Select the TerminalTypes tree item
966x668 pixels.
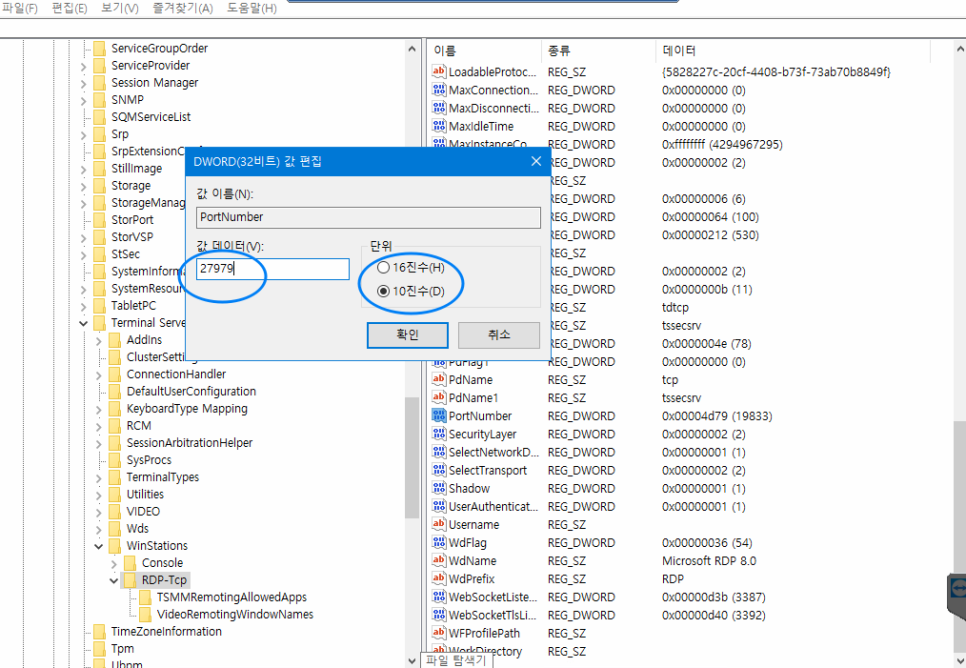click(x=163, y=477)
